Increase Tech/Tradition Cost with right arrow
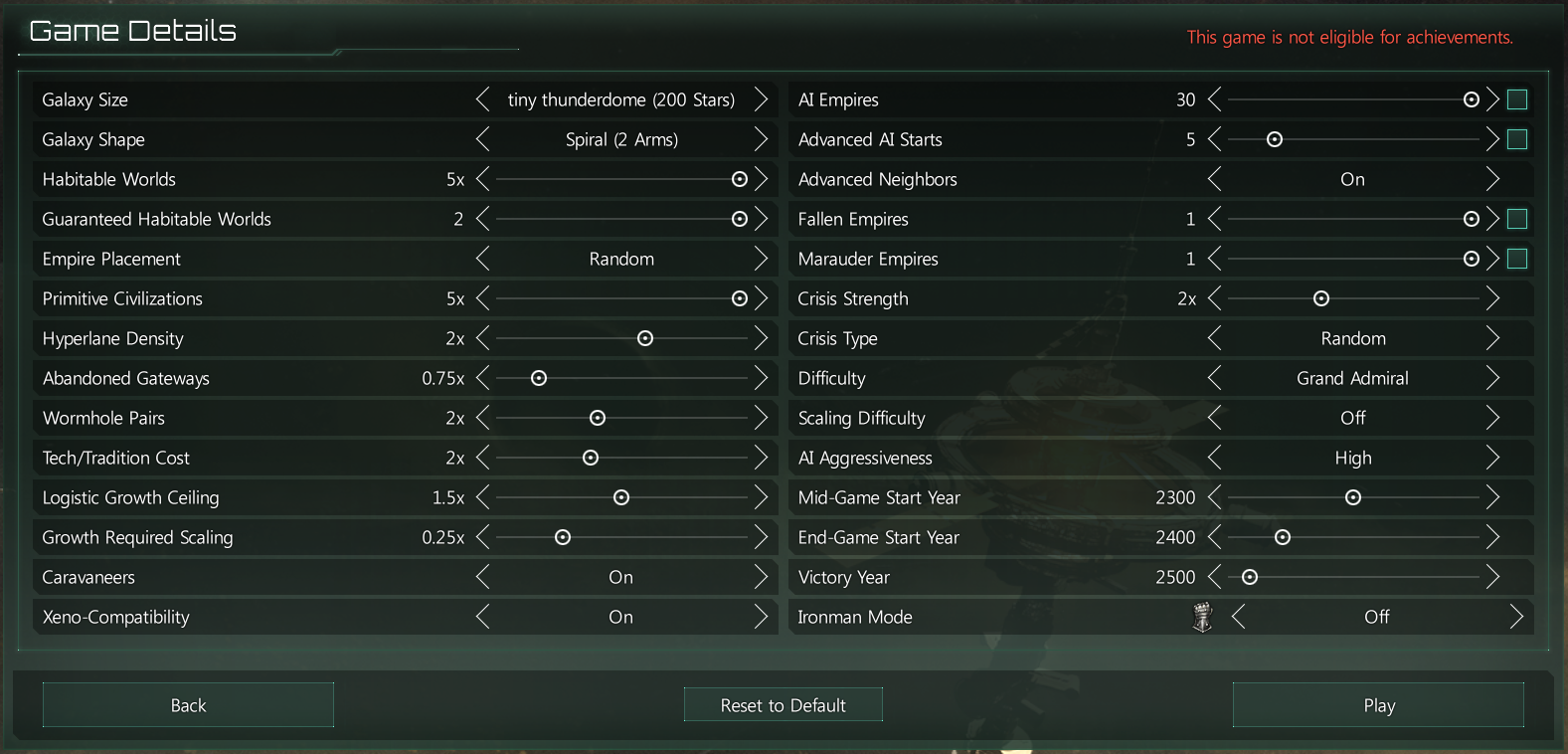 coord(761,458)
